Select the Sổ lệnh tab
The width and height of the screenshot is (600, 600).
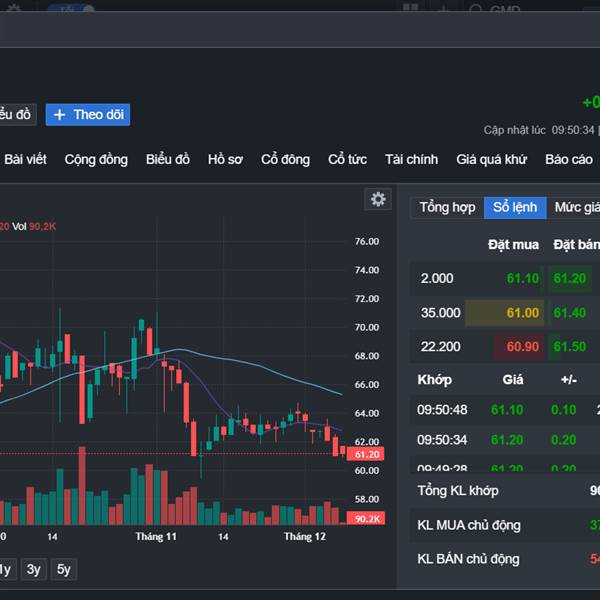click(x=515, y=207)
